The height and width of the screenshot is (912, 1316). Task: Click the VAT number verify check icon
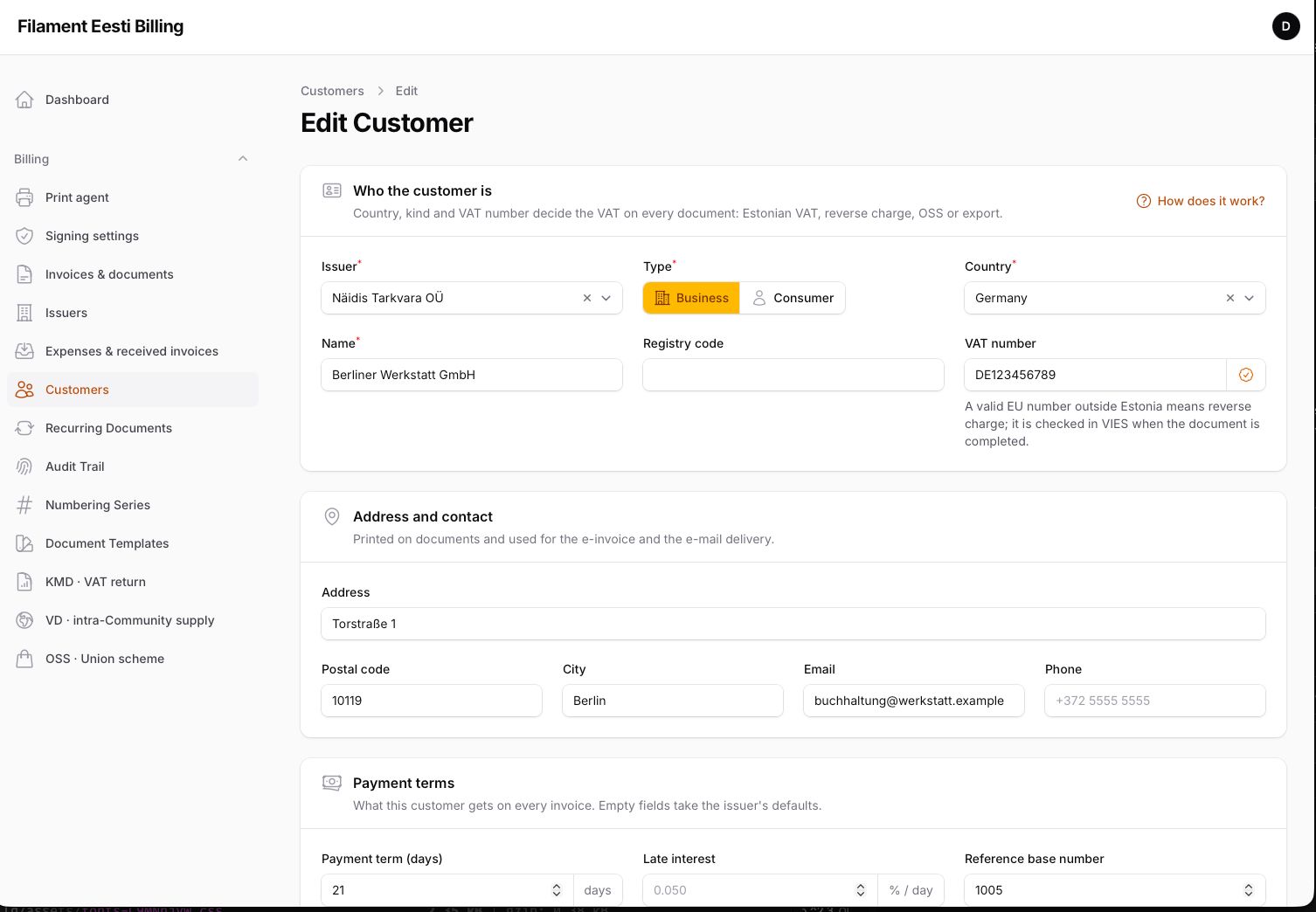(x=1246, y=375)
